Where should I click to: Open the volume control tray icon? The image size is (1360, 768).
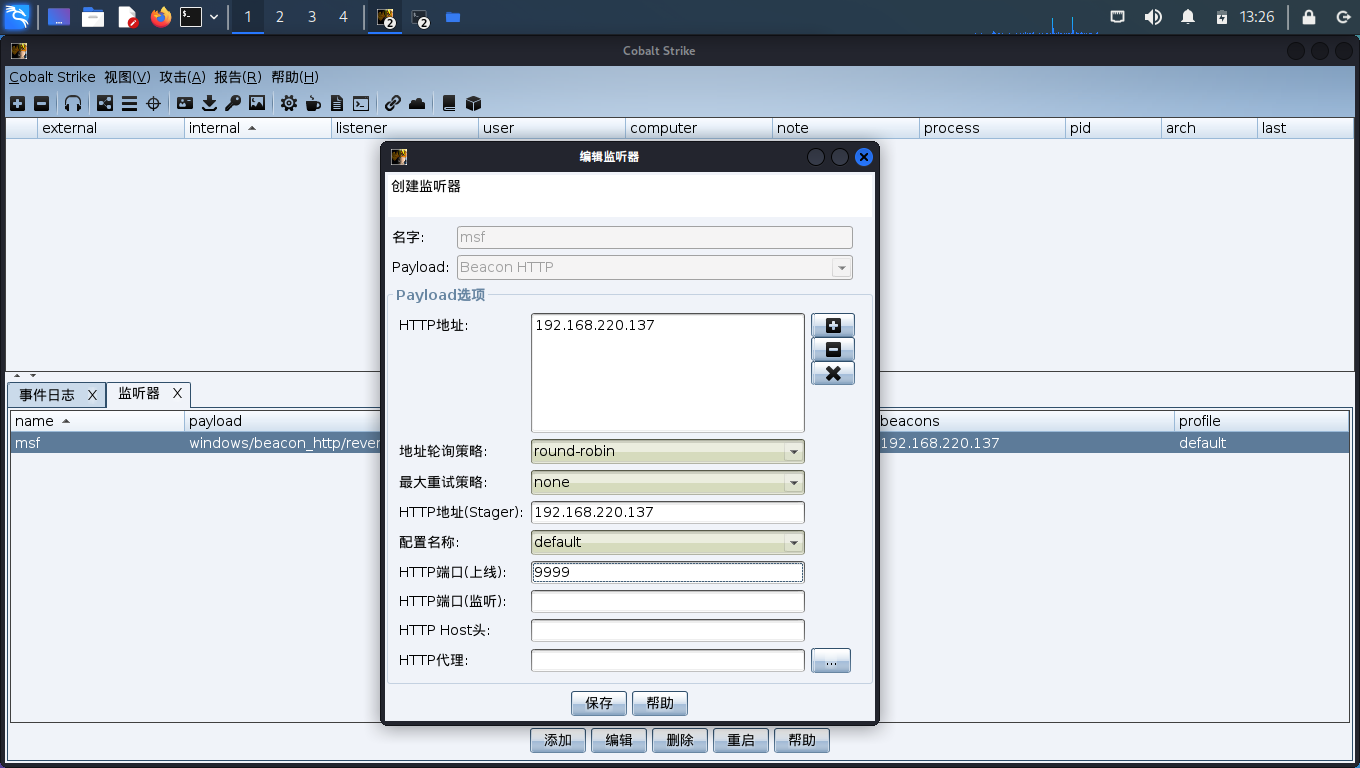click(x=1153, y=17)
